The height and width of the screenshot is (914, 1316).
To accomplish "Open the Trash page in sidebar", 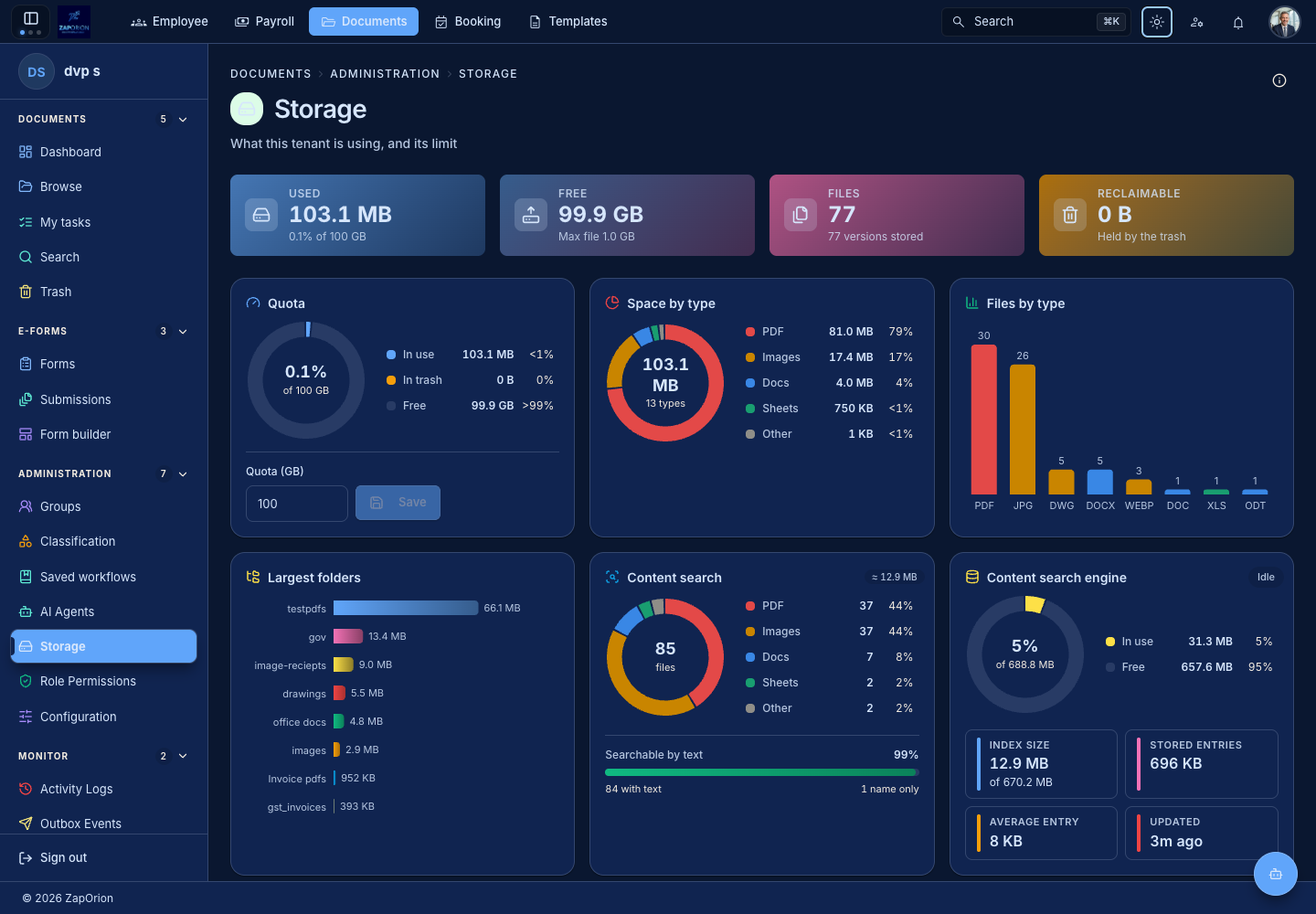I will (103, 292).
